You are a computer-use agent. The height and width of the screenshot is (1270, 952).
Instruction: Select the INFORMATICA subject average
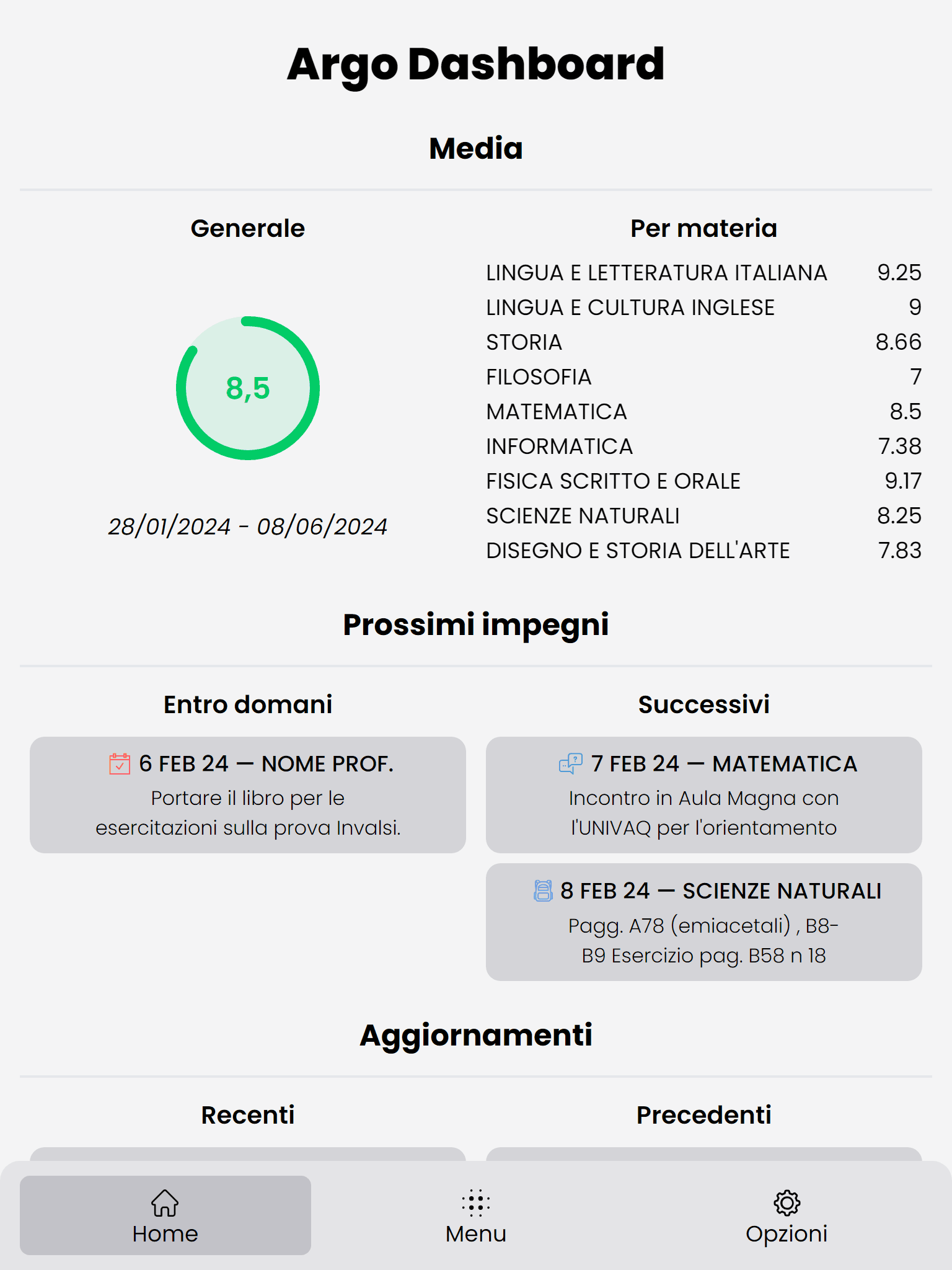[704, 446]
